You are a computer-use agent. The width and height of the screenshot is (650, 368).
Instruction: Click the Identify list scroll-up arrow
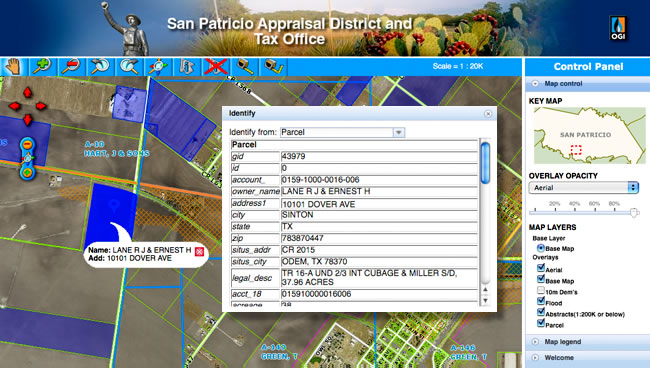[x=485, y=289]
